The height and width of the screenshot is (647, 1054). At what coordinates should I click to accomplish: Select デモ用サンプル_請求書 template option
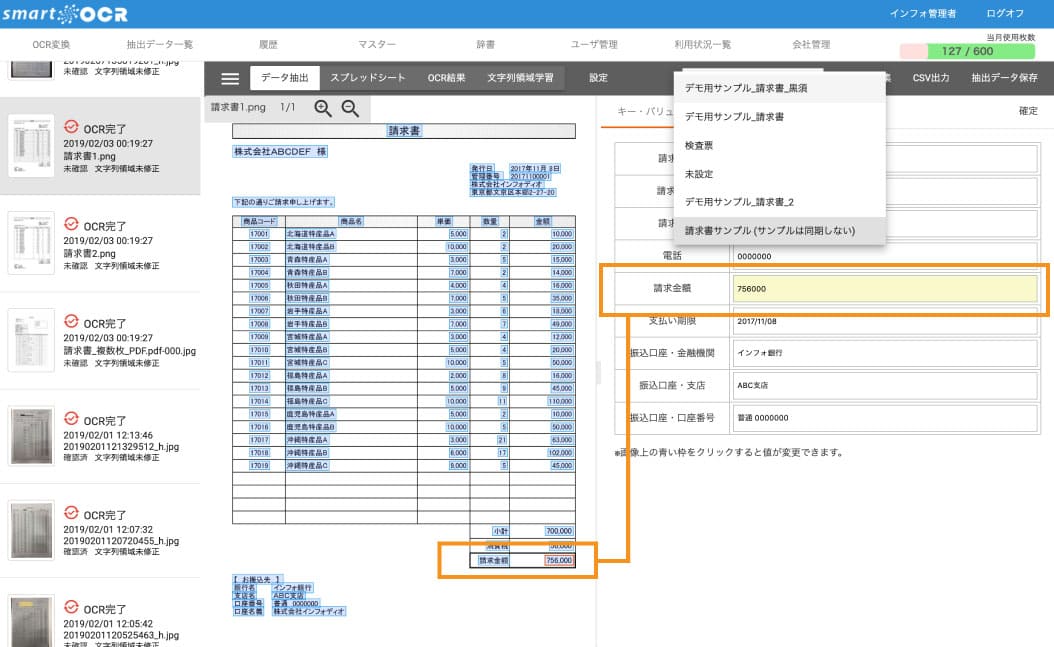coord(780,117)
